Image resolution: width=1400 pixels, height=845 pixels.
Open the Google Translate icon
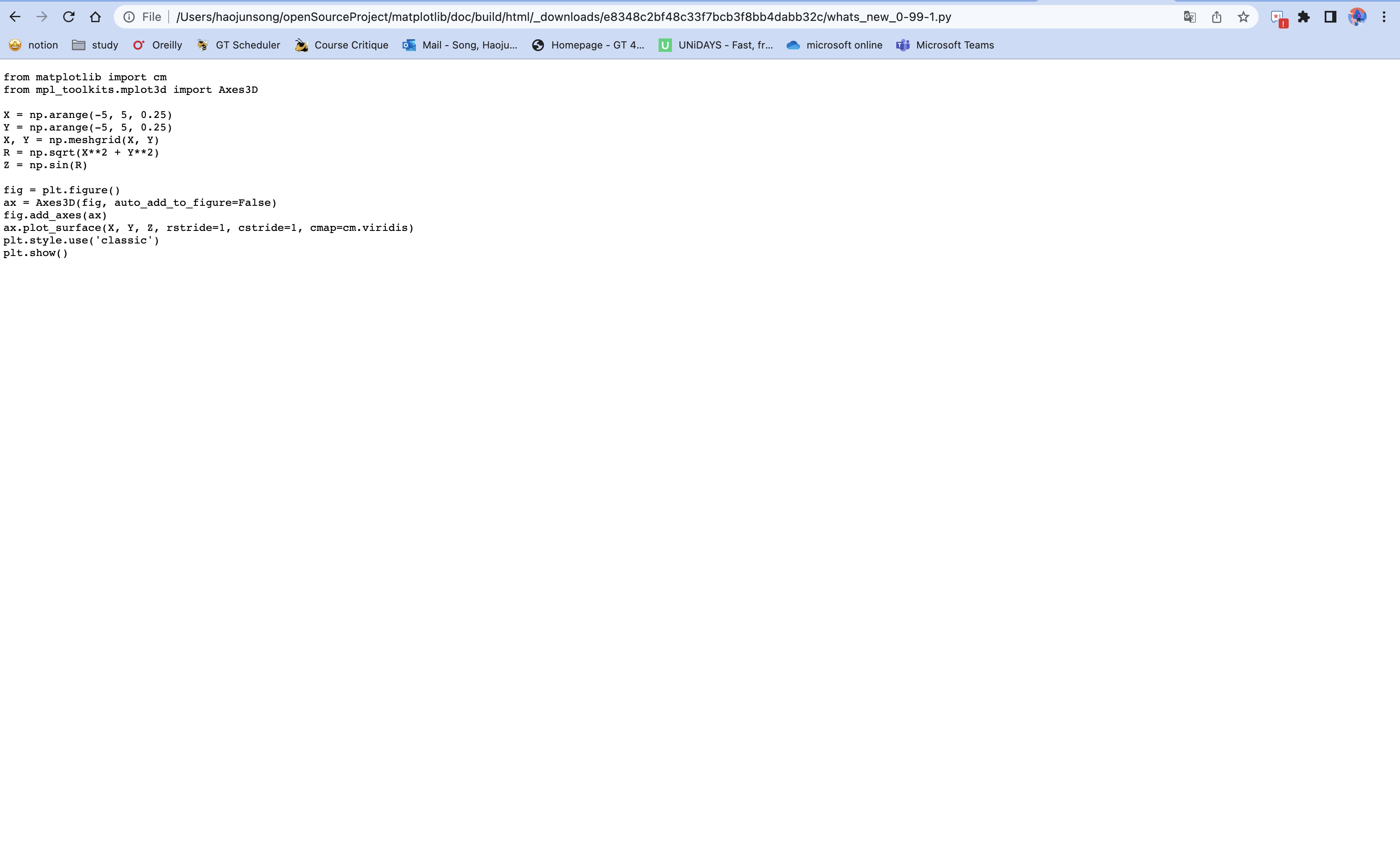(1189, 17)
